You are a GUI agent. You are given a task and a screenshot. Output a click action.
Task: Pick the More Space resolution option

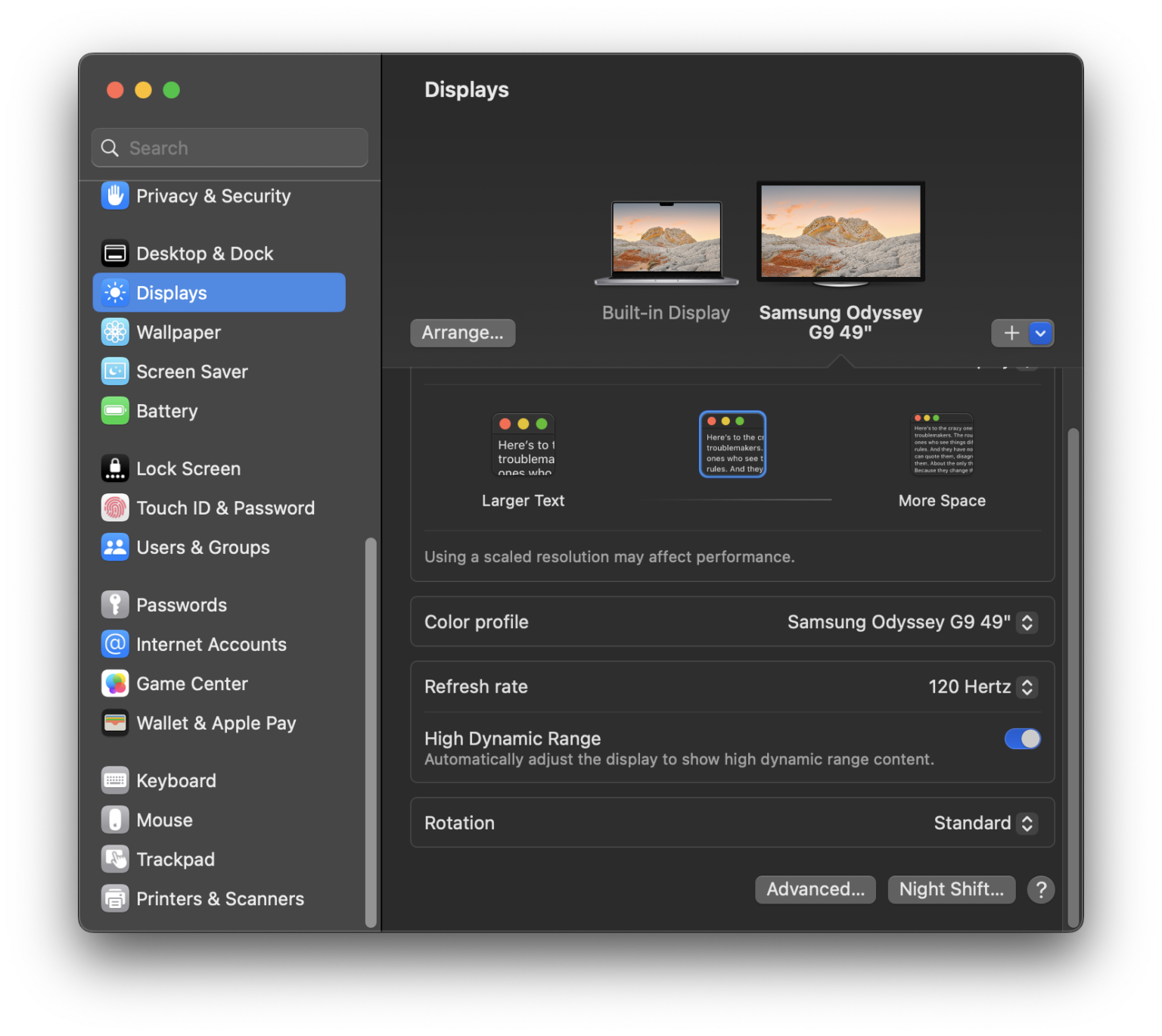pos(943,461)
